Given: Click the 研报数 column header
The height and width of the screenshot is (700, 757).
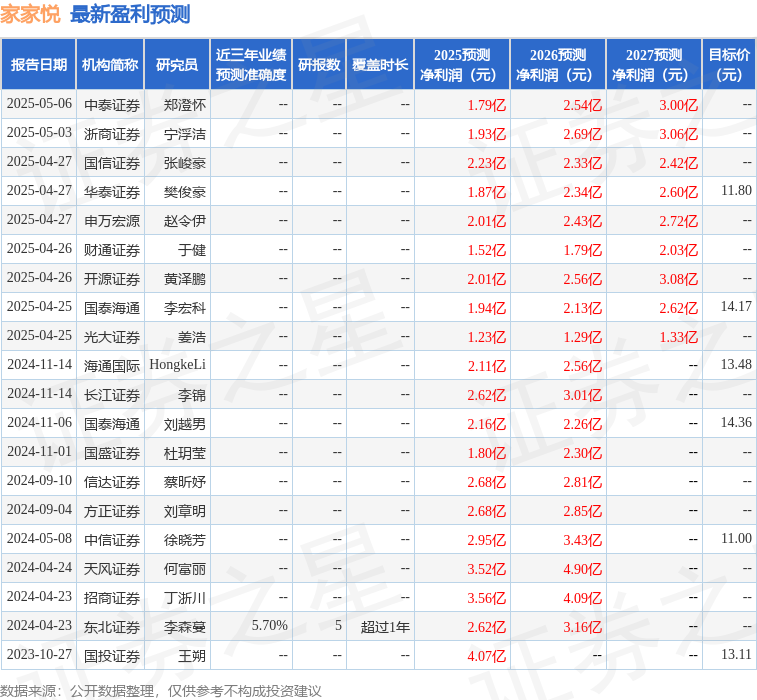Looking at the screenshot, I should coord(319,65).
